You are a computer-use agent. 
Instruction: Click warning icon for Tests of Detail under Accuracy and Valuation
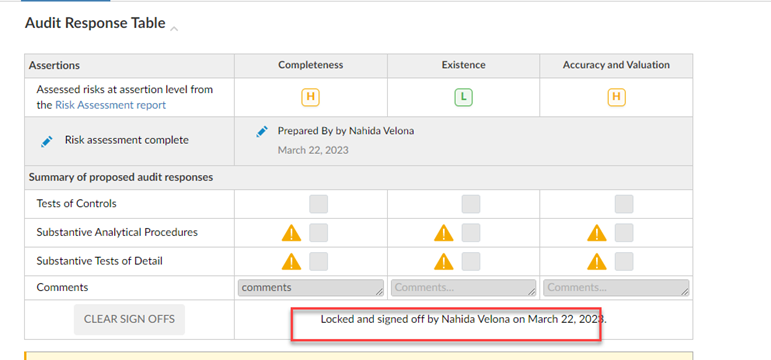[x=597, y=261]
